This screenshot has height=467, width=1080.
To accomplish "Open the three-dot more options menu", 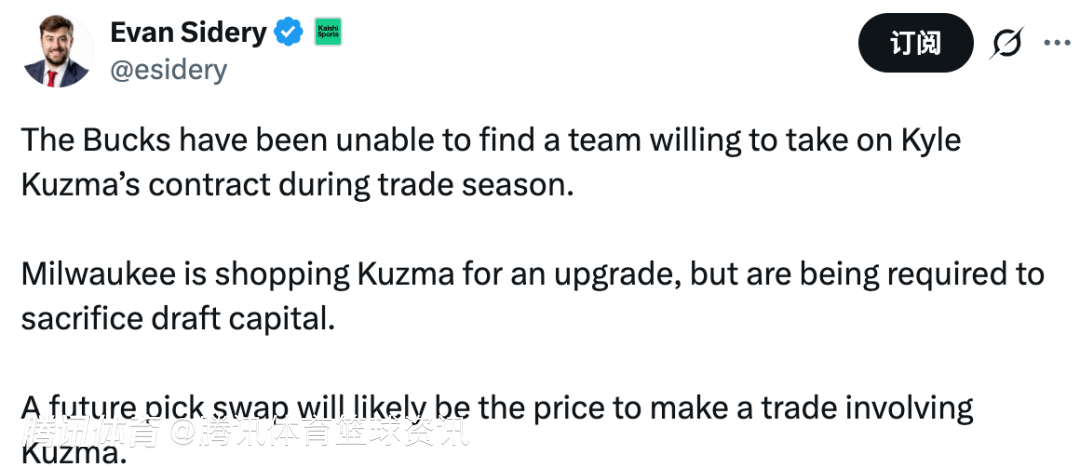I will click(x=1056, y=43).
